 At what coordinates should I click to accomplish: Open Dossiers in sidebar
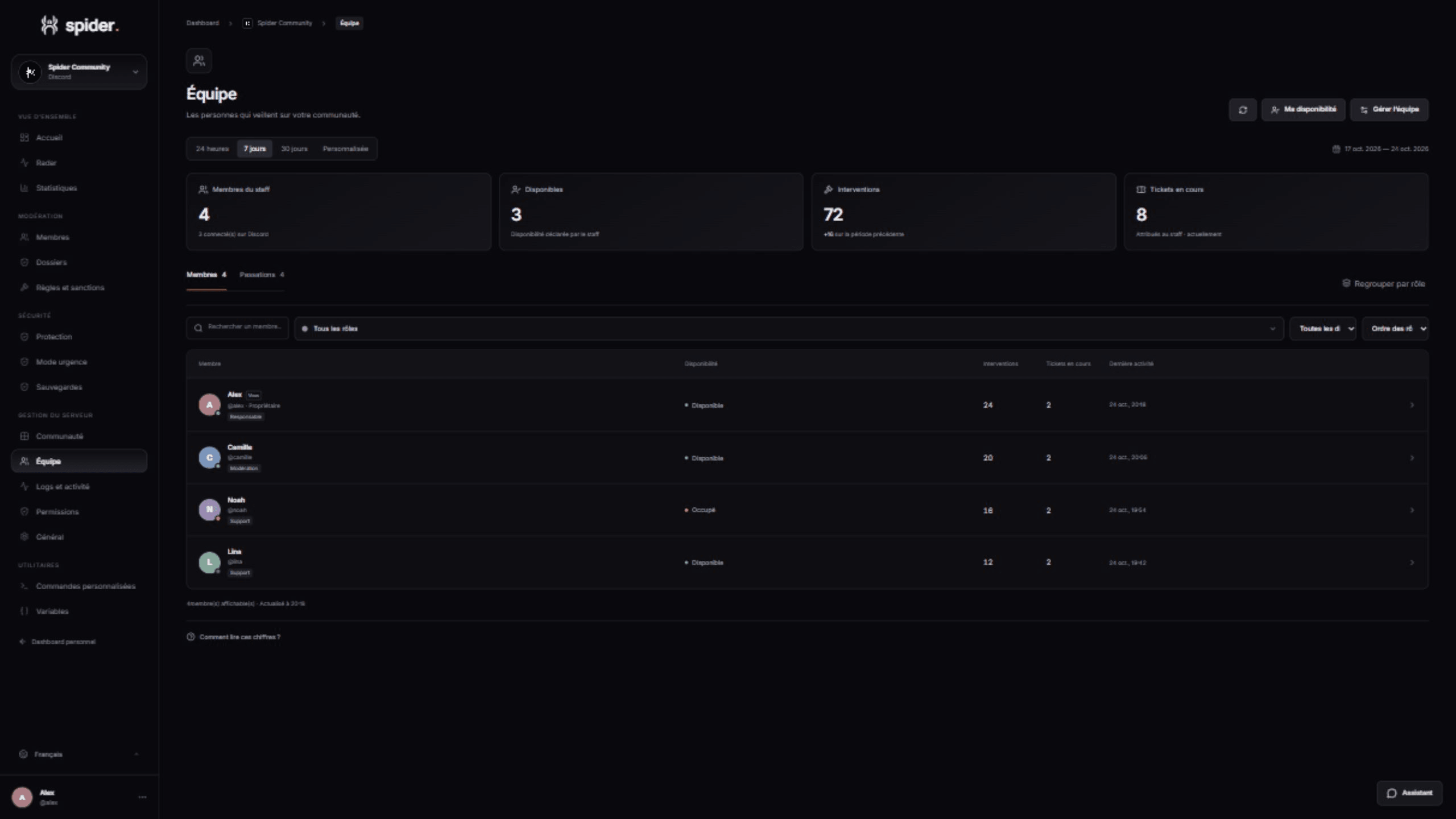coord(79,262)
